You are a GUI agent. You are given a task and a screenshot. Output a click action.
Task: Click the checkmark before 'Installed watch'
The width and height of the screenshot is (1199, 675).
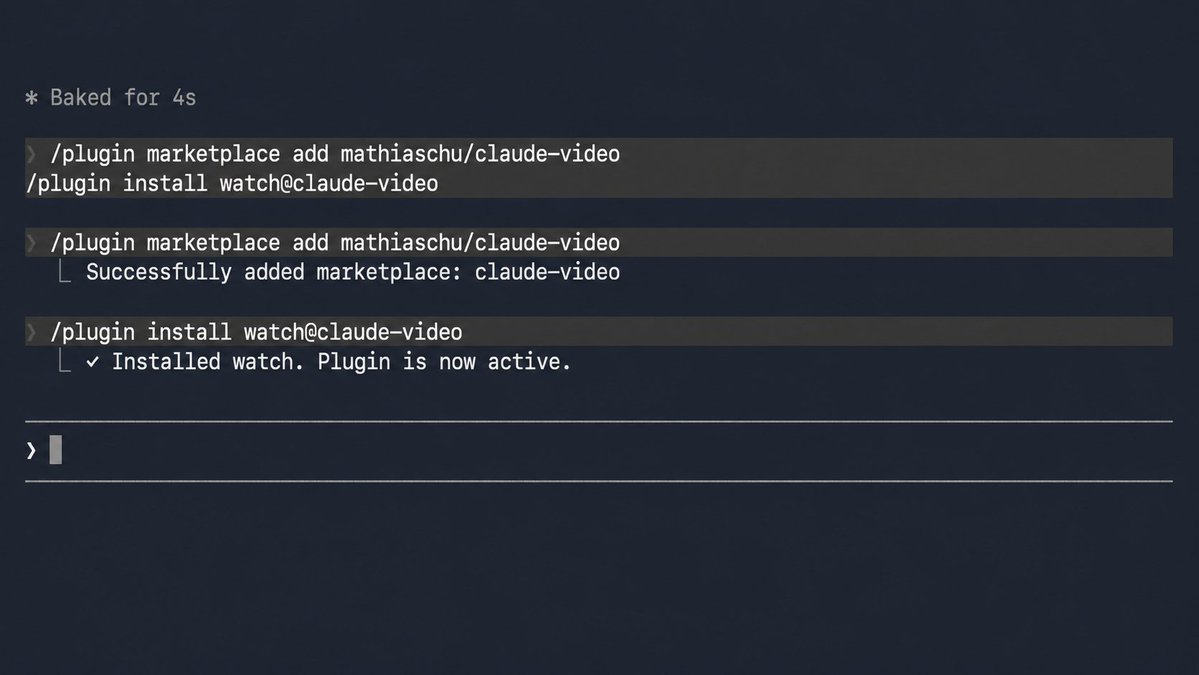(93, 362)
